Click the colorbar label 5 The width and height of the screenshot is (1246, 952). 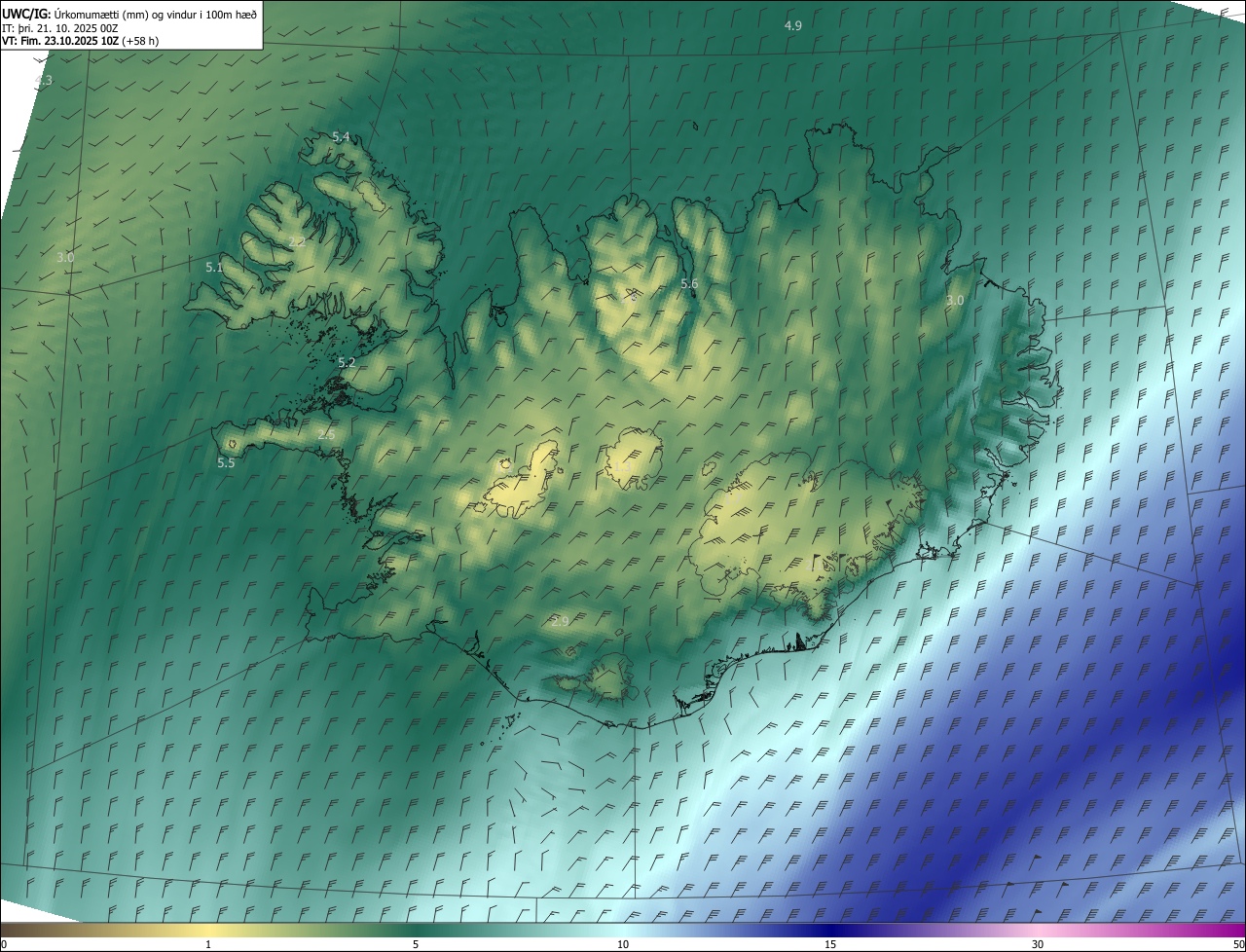click(x=416, y=944)
